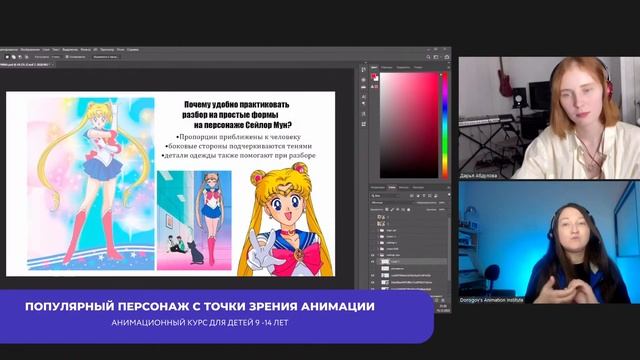Open the History panel icon in collapsed dock
Viewport: 640px width, 360px height.
pyautogui.click(x=364, y=69)
